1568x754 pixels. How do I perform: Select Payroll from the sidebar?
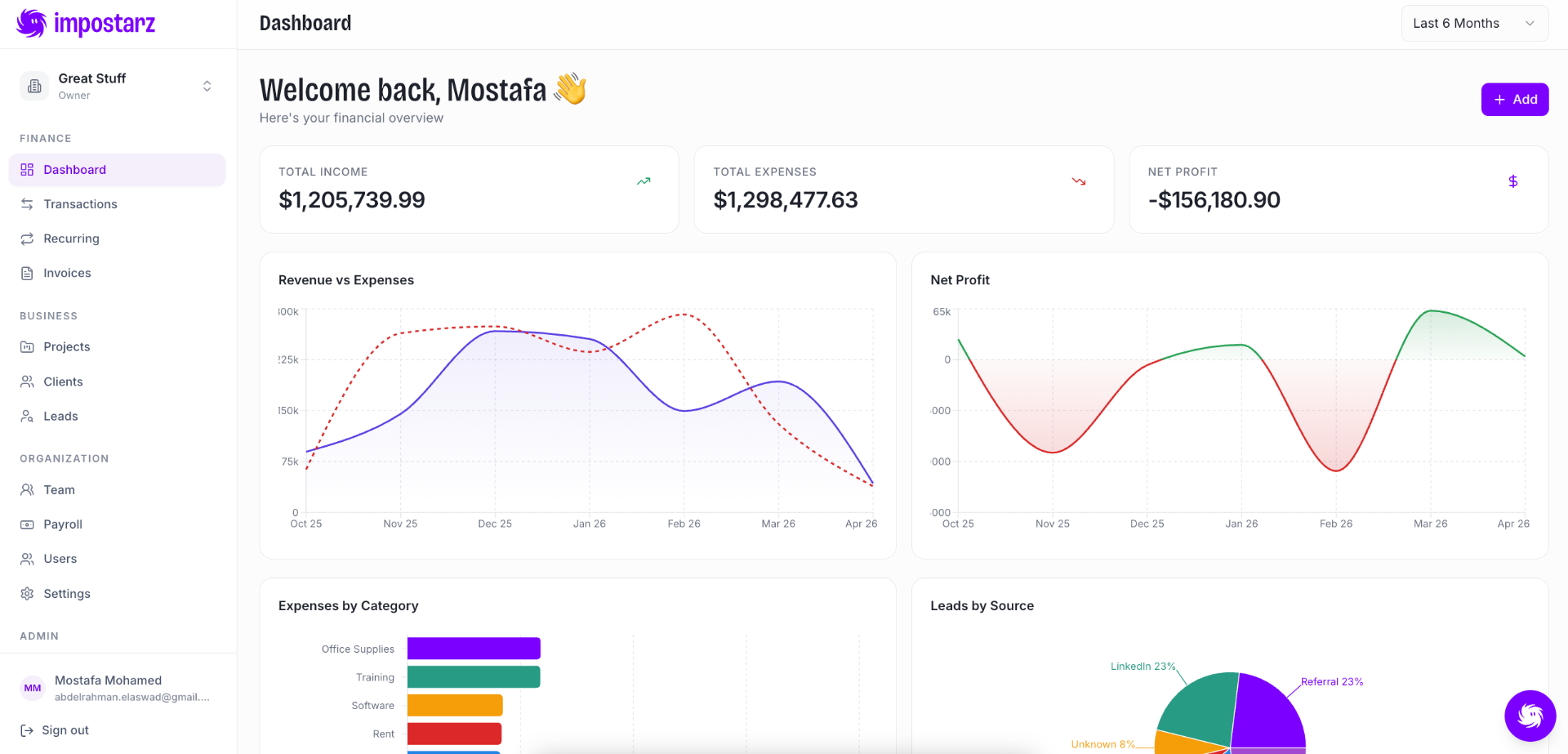pyautogui.click(x=63, y=524)
